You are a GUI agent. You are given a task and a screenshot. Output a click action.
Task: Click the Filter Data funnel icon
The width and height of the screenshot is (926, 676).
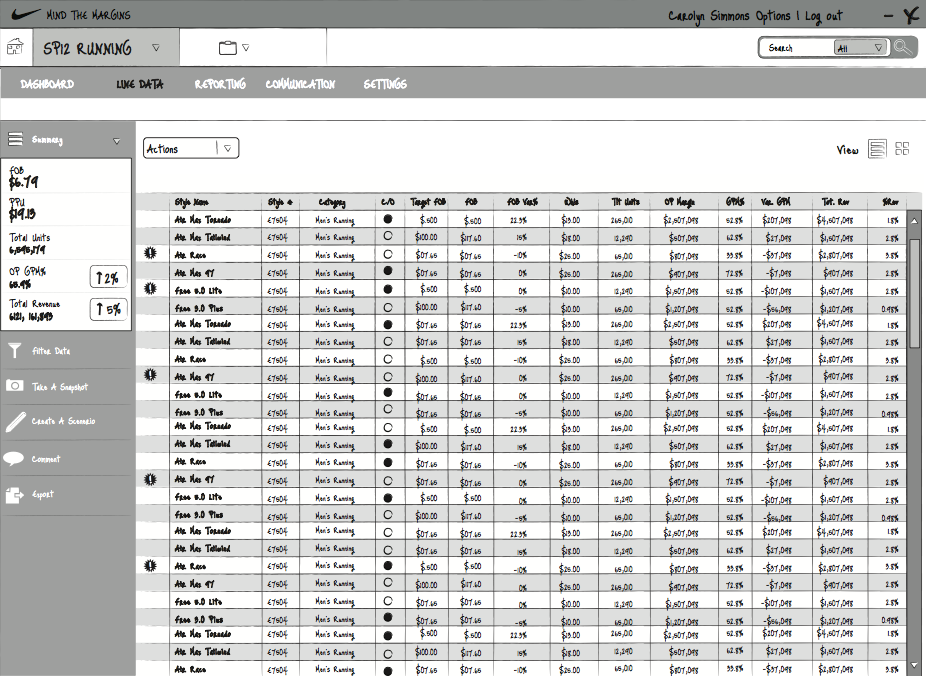coord(15,351)
